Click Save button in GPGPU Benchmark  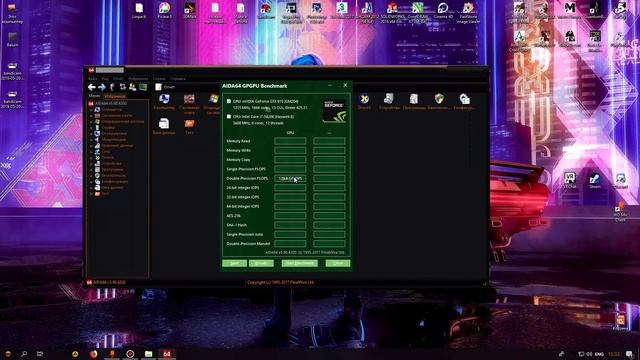pos(234,263)
